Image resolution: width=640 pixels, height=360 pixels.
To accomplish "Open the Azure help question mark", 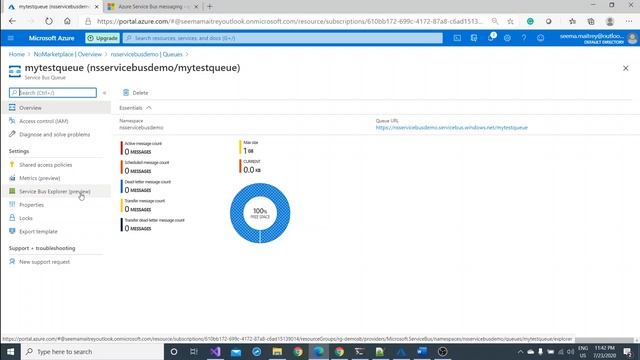I will point(524,38).
